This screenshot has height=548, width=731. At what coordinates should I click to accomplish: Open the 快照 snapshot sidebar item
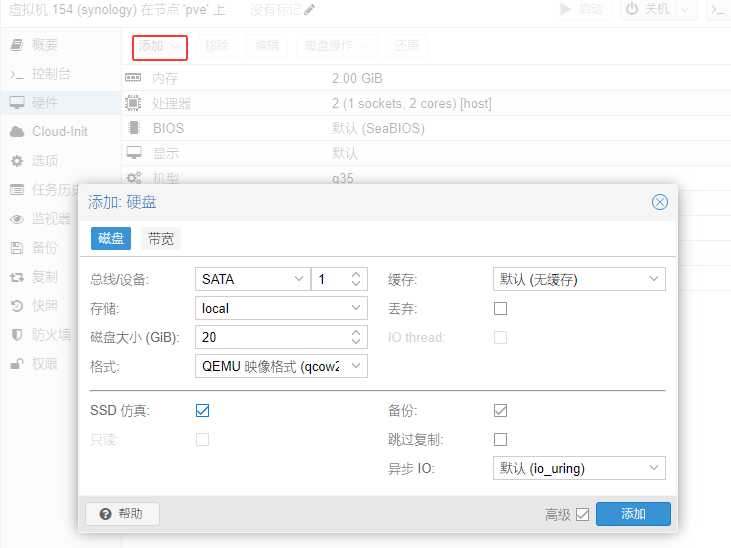[44, 305]
